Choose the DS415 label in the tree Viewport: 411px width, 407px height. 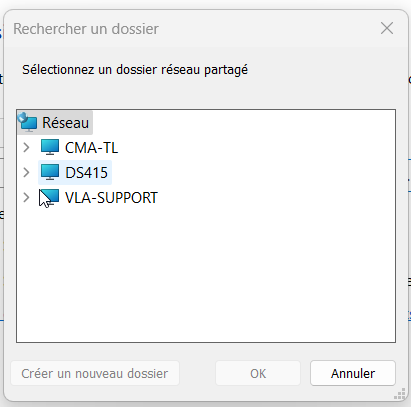(86, 173)
